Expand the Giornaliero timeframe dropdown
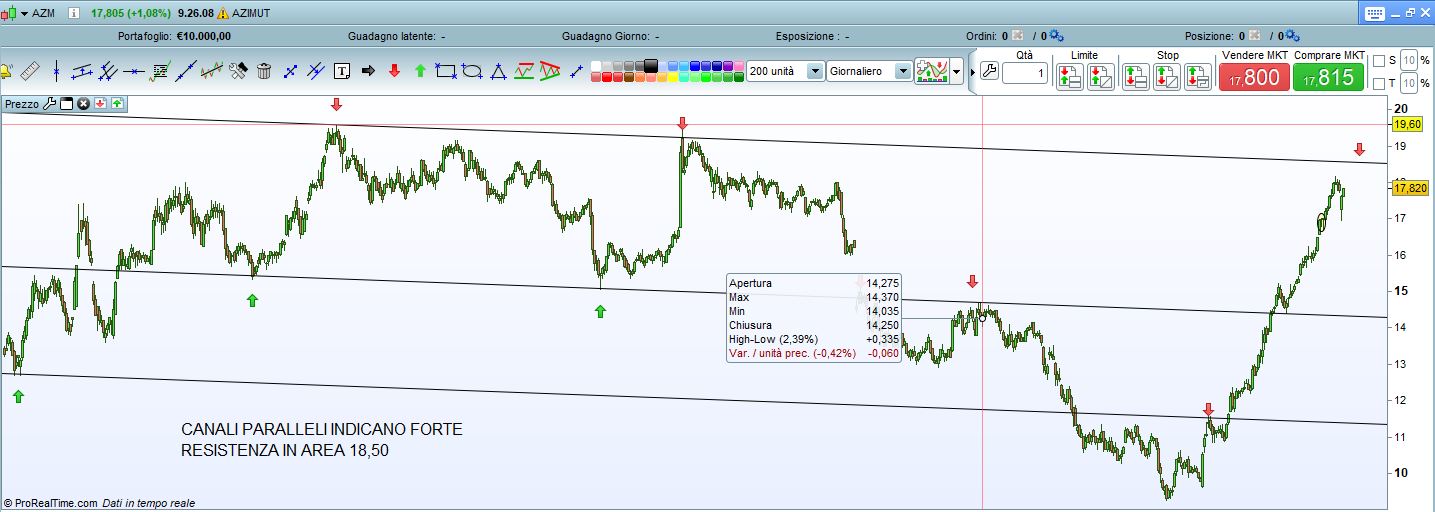This screenshot has width=1435, height=512. 903,71
